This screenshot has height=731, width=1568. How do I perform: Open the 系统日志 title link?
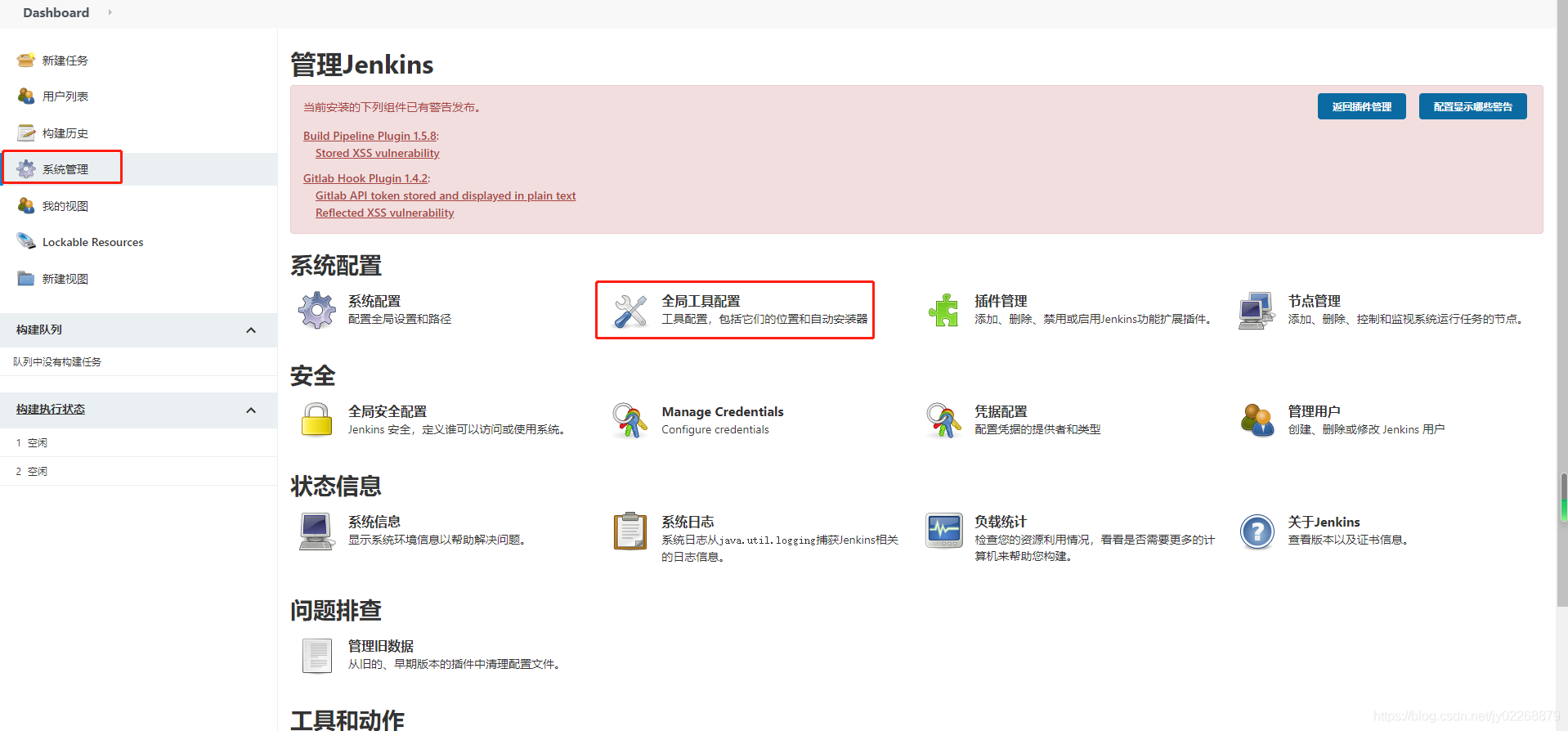point(688,522)
